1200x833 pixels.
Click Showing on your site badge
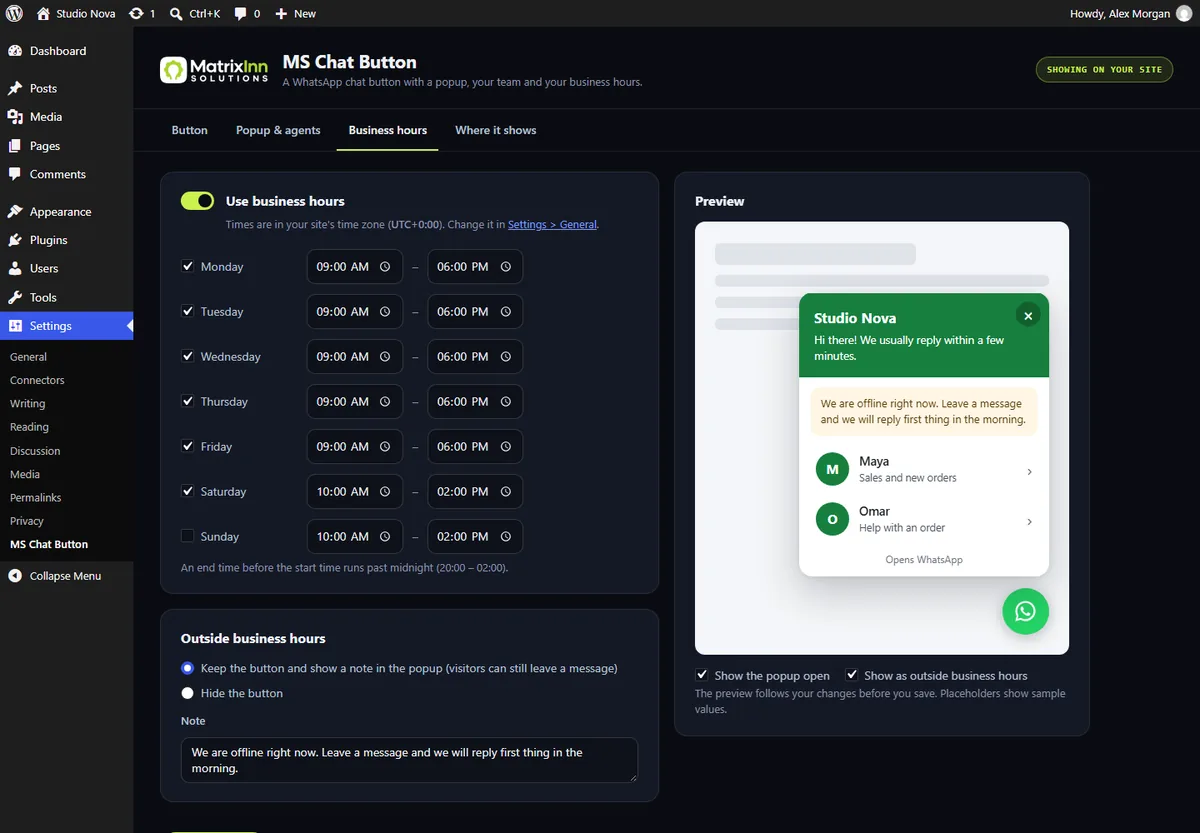(x=1104, y=69)
